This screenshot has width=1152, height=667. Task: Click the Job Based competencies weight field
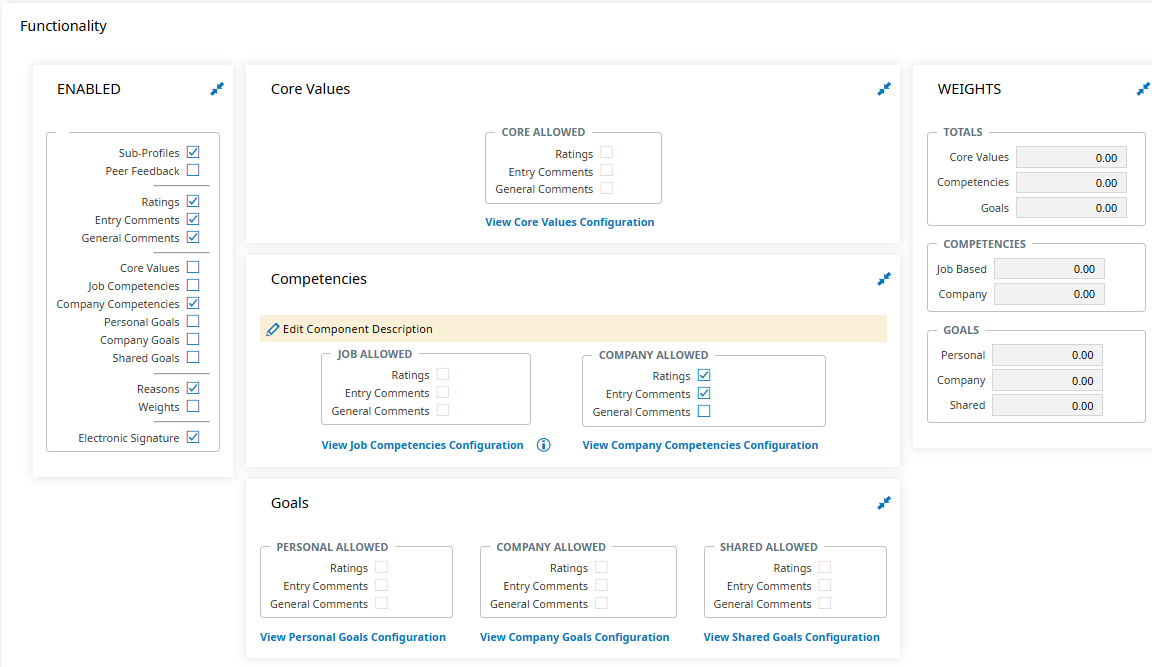tap(1049, 269)
